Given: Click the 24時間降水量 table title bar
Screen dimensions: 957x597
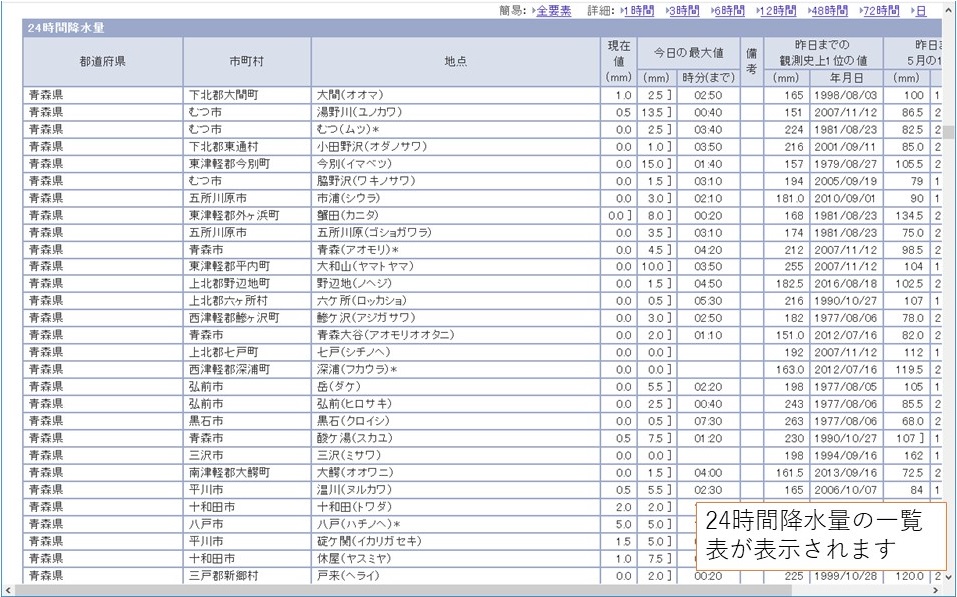Looking at the screenshot, I should [x=482, y=28].
